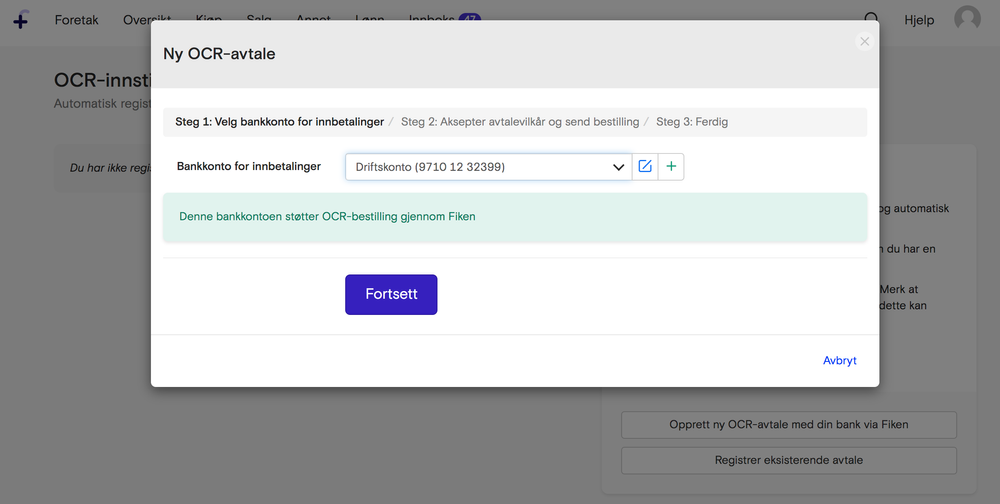This screenshot has width=1000, height=504.
Task: Open the Hjelp menu
Action: [x=919, y=20]
